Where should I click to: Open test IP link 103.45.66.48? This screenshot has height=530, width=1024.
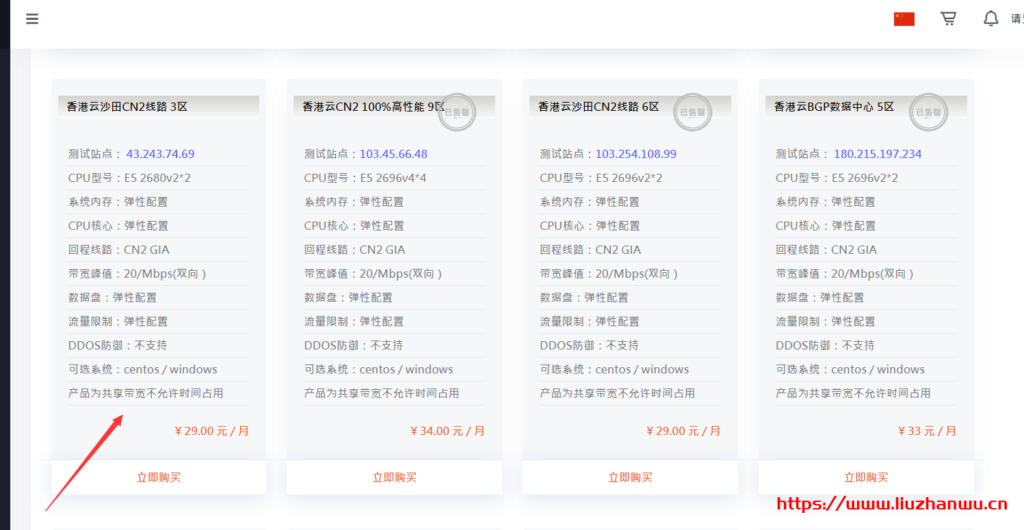[393, 154]
